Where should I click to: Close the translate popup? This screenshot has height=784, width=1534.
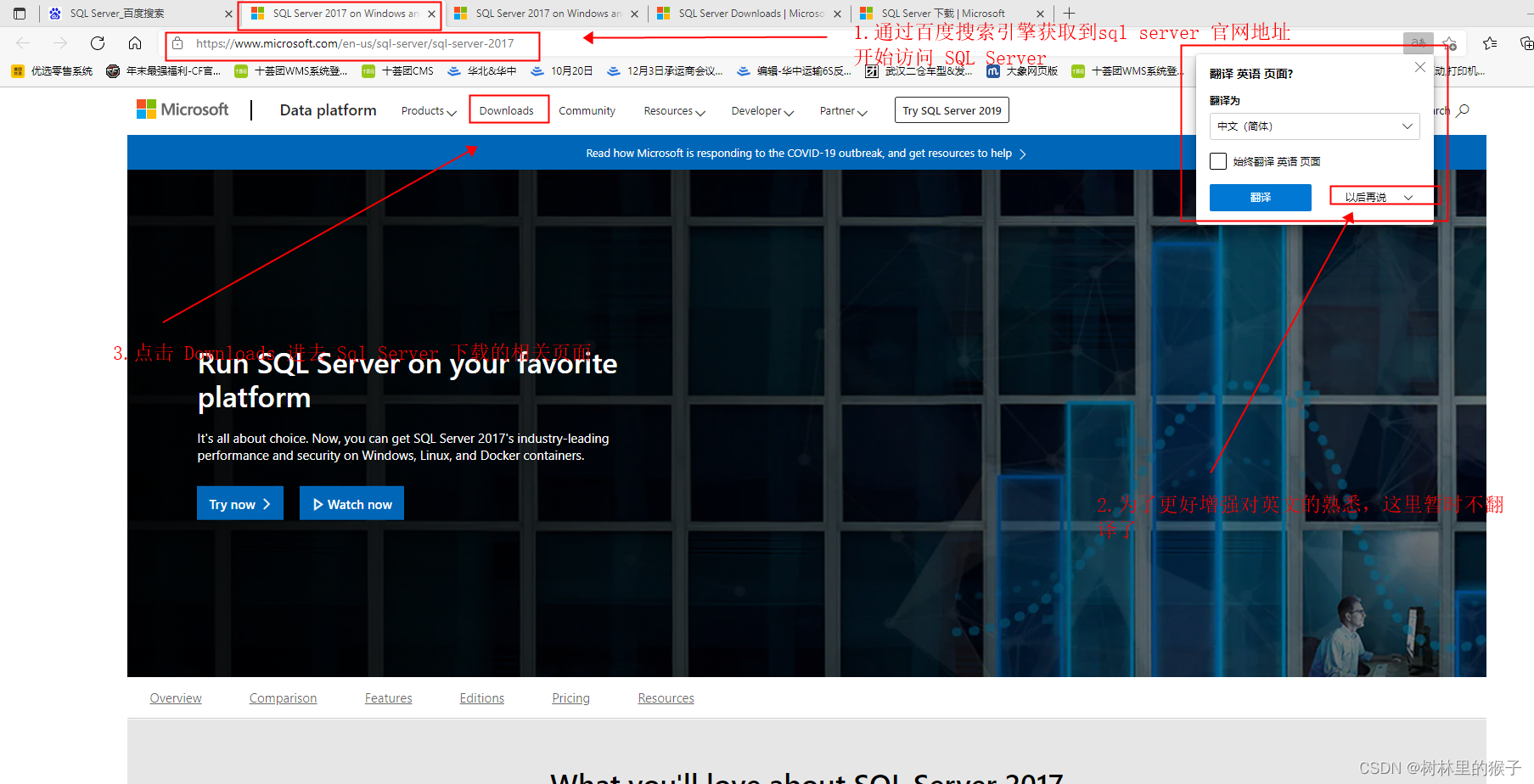pos(1420,67)
